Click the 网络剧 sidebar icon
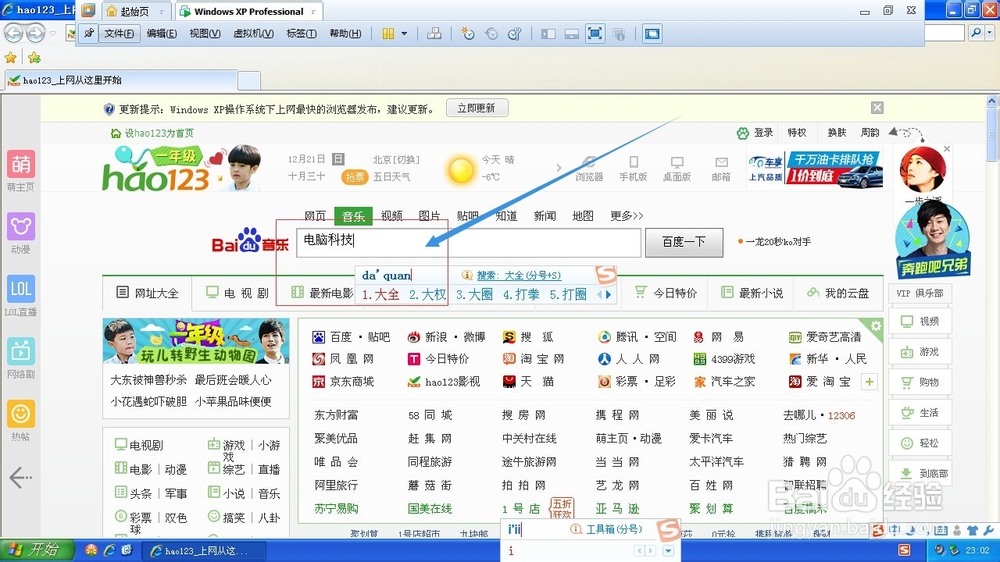The height and width of the screenshot is (562, 1000). [20, 352]
